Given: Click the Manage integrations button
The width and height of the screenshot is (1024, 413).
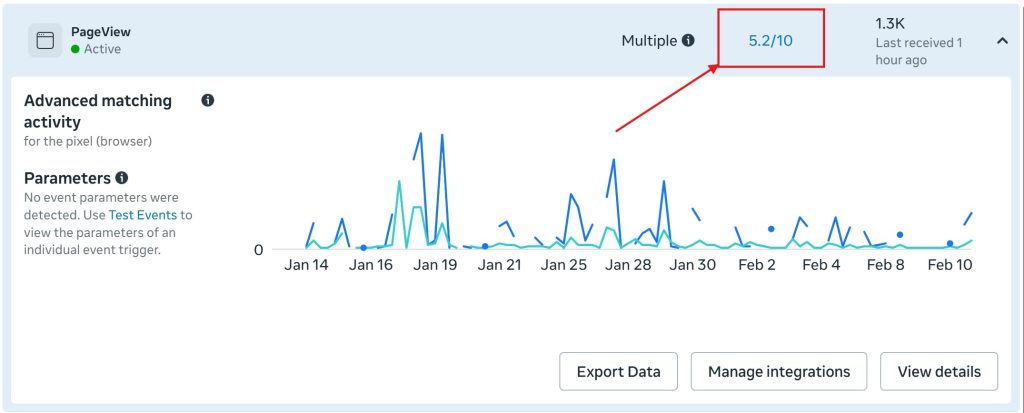Looking at the screenshot, I should click(779, 372).
